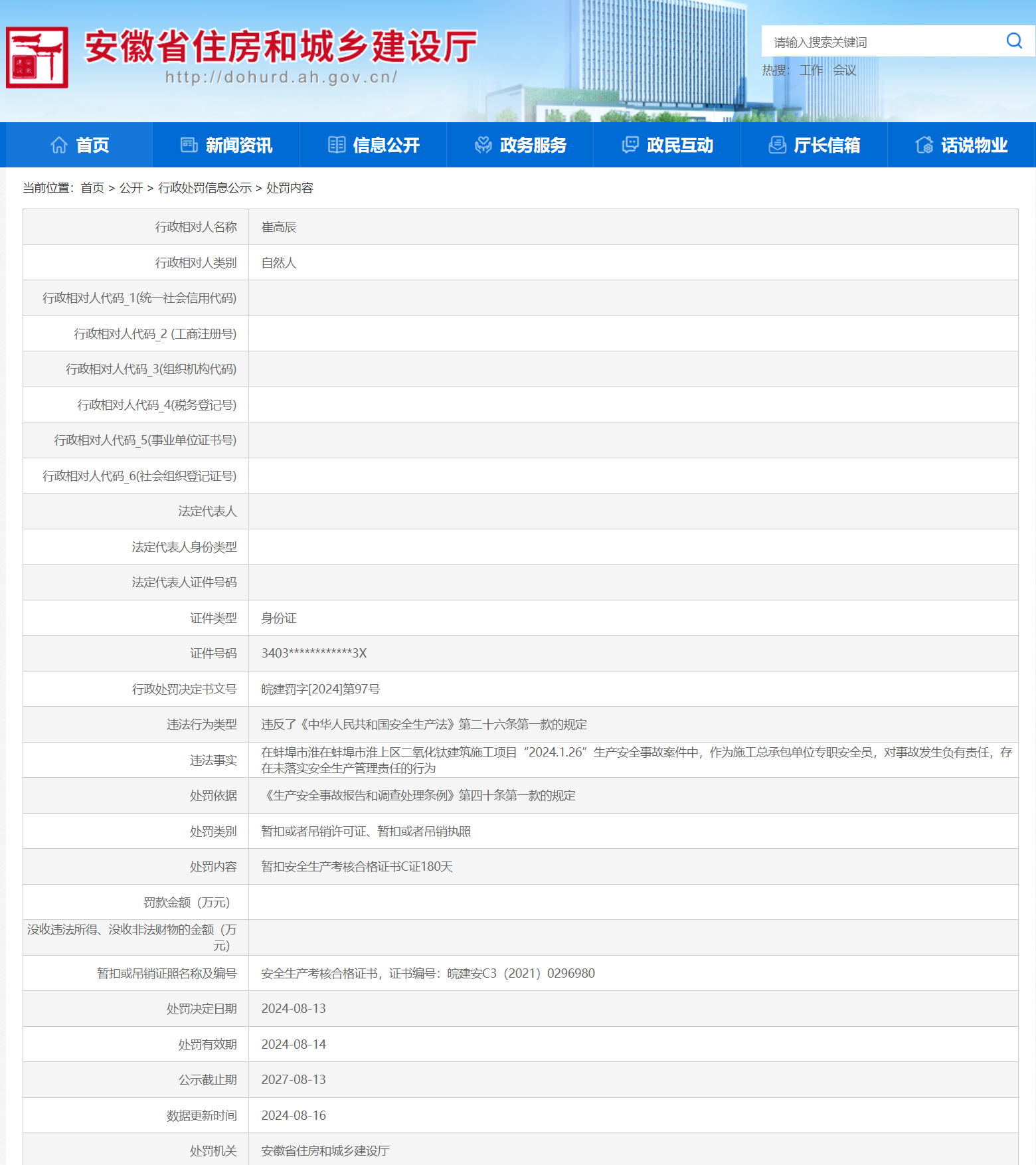Click the house-gear icon beside 话说物业
Screen dimensions: 1036x1165
[x=924, y=145]
